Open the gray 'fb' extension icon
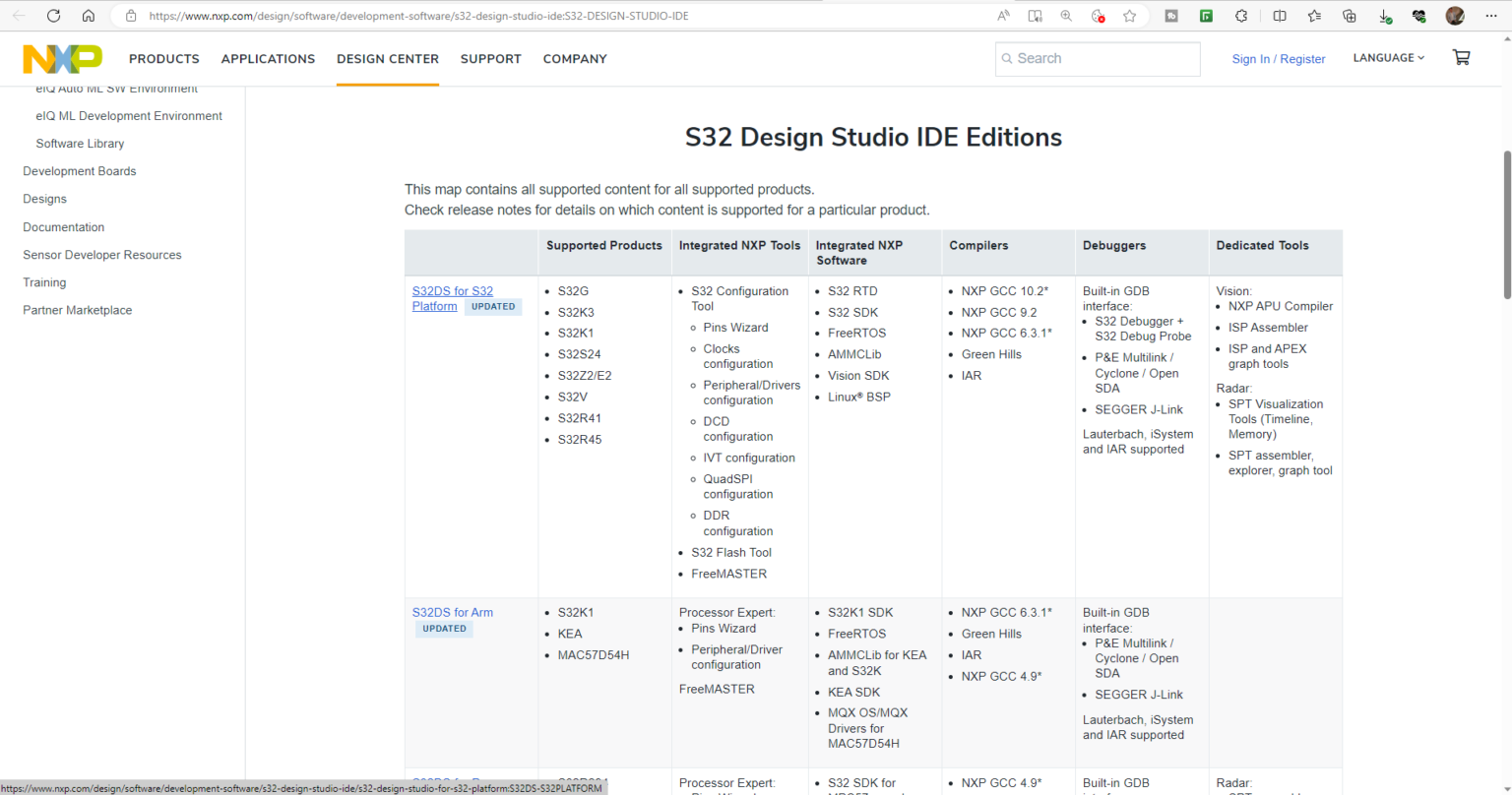Screen dimensions: 1512x795 click(x=1171, y=16)
